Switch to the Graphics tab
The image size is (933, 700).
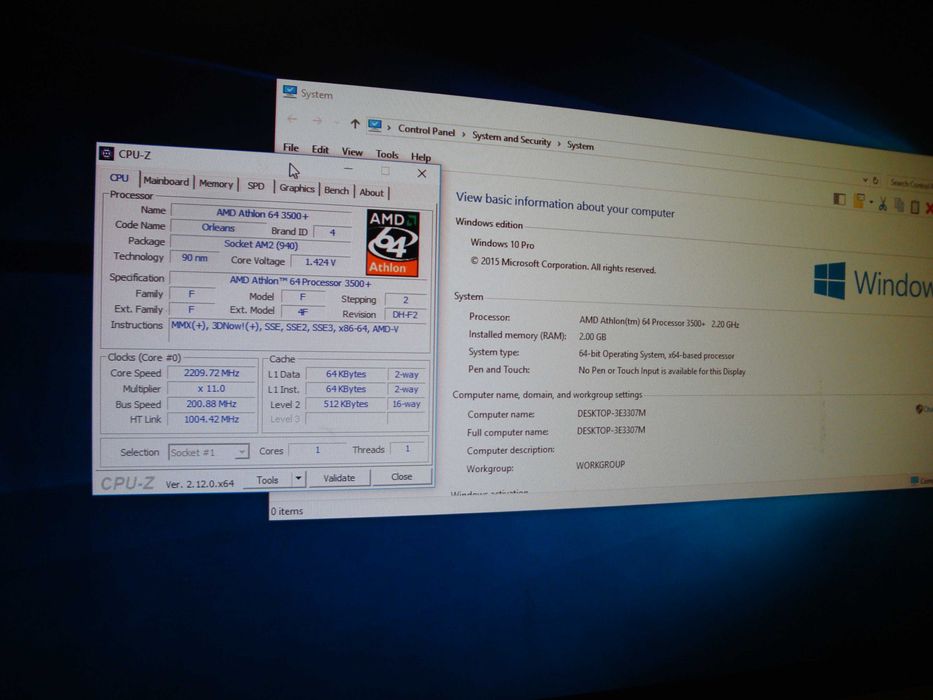point(297,188)
